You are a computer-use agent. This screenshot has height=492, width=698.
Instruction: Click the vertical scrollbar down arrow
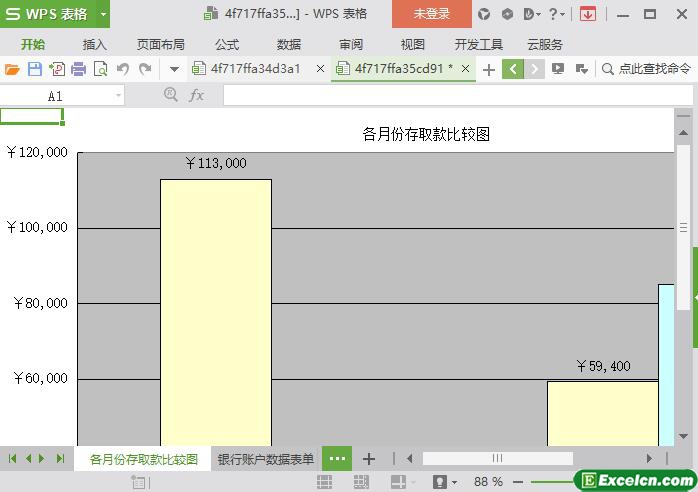(683, 436)
